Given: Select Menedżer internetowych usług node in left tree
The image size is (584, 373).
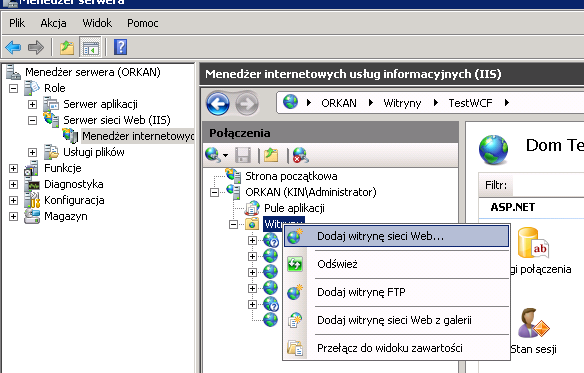Looking at the screenshot, I should tap(137, 136).
